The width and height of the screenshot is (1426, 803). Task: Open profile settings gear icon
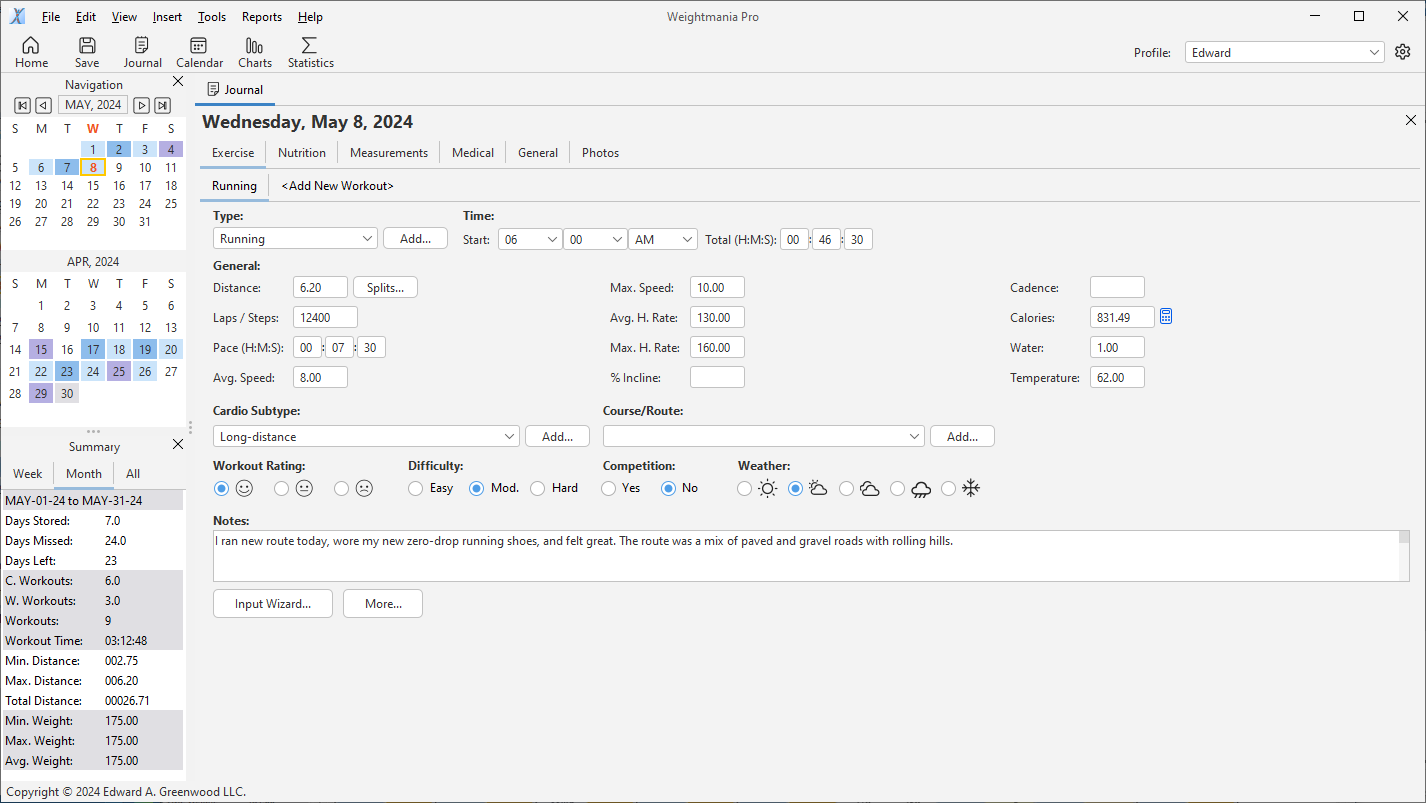[1403, 52]
